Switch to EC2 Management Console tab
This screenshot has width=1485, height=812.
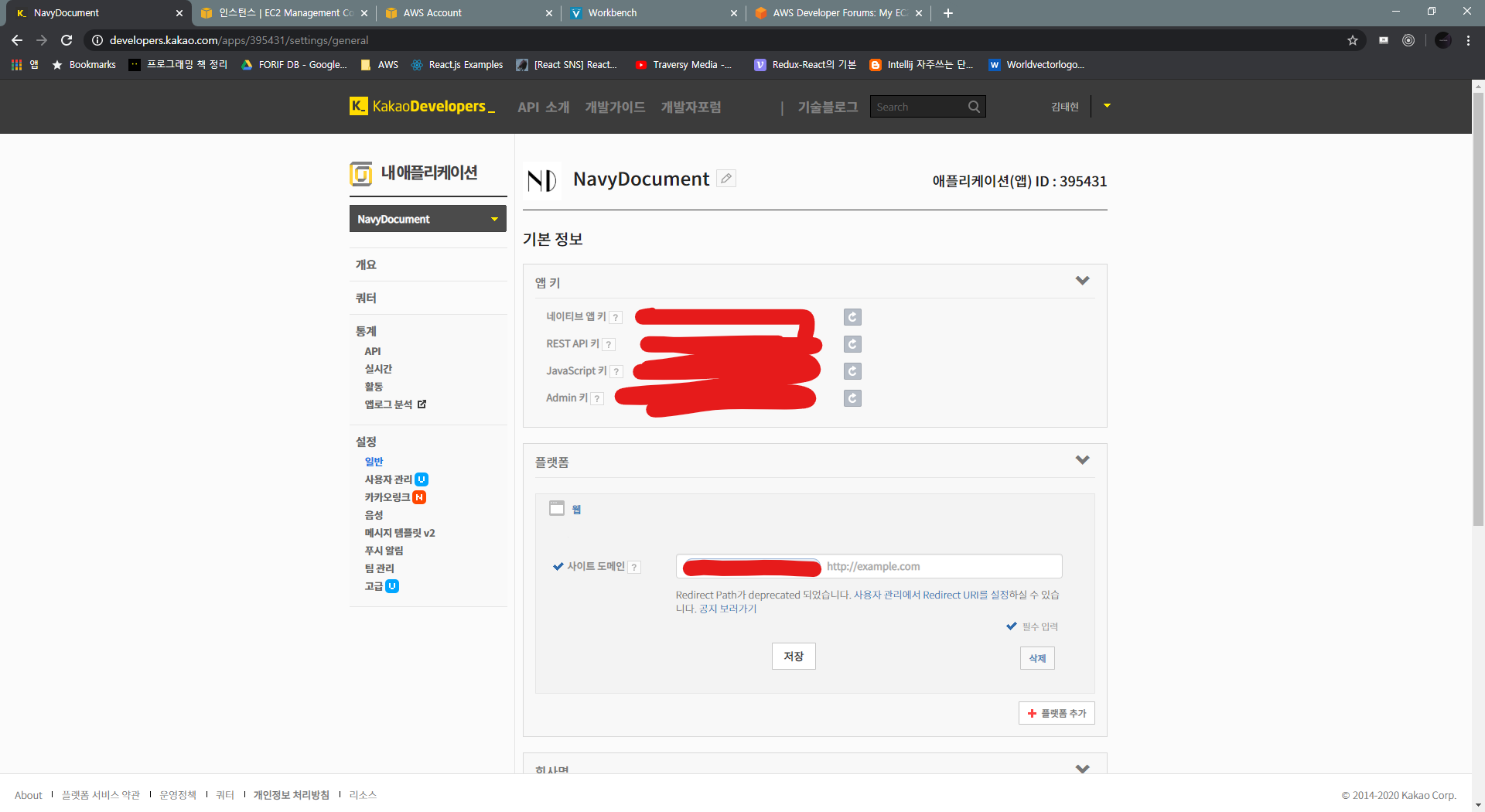[x=285, y=13]
